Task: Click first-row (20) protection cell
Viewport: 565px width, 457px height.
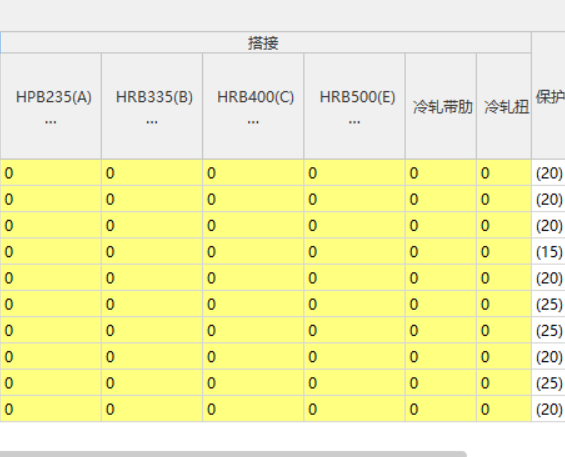Action: click(x=548, y=173)
